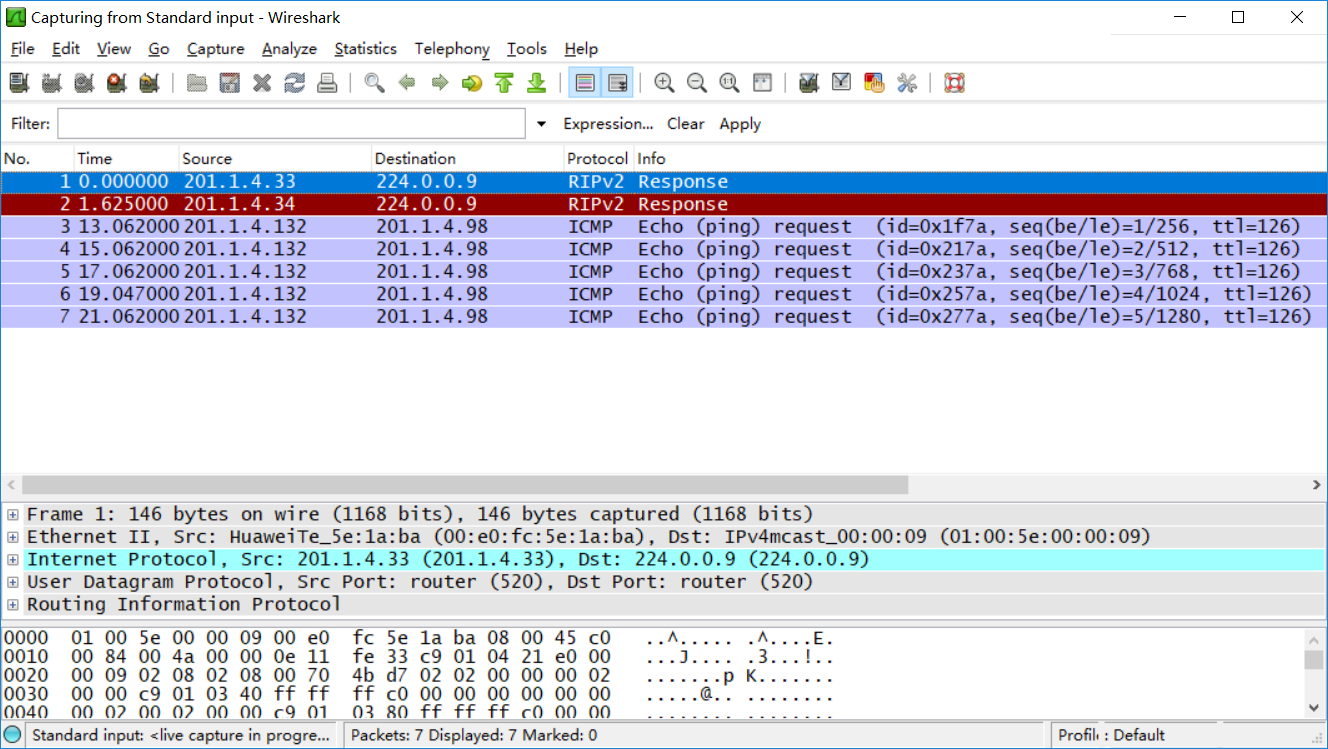The image size is (1328, 749).
Task: Save this capture file icon
Action: click(229, 83)
